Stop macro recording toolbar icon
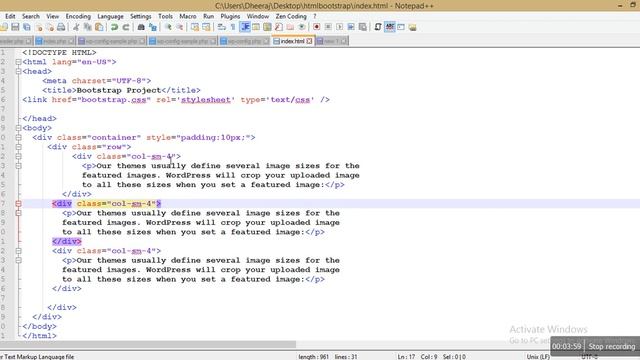This screenshot has width=640, height=360. [328, 27]
